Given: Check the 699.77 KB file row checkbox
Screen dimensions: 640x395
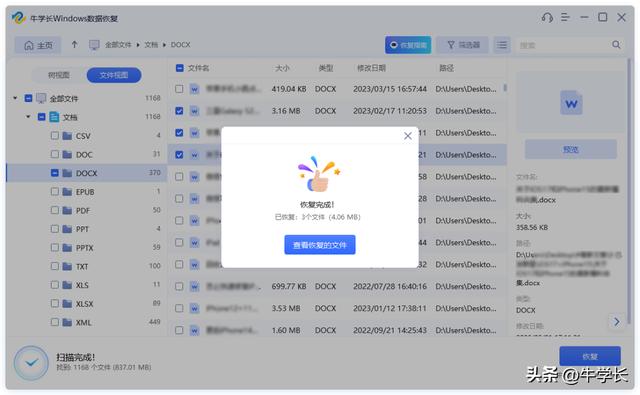Looking at the screenshot, I should 179,286.
